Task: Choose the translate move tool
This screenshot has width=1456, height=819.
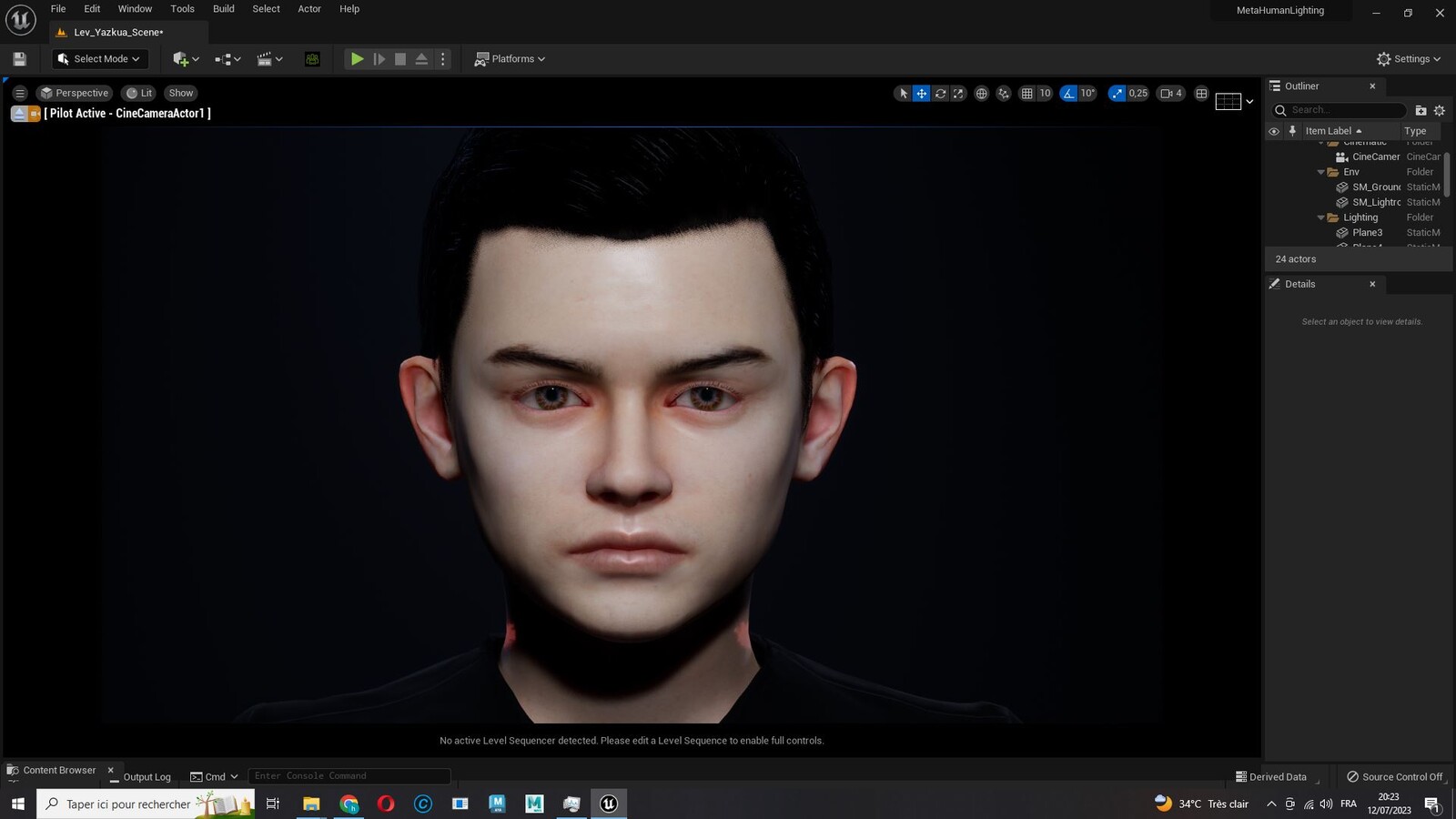Action: tap(922, 93)
